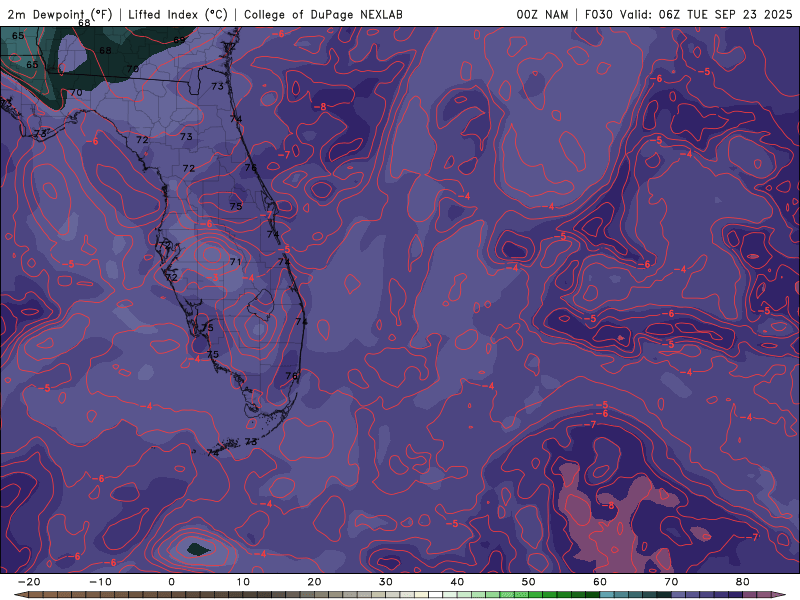The width and height of the screenshot is (800, 600).
Task: Click the -20 label on color bar
Action: (29, 582)
